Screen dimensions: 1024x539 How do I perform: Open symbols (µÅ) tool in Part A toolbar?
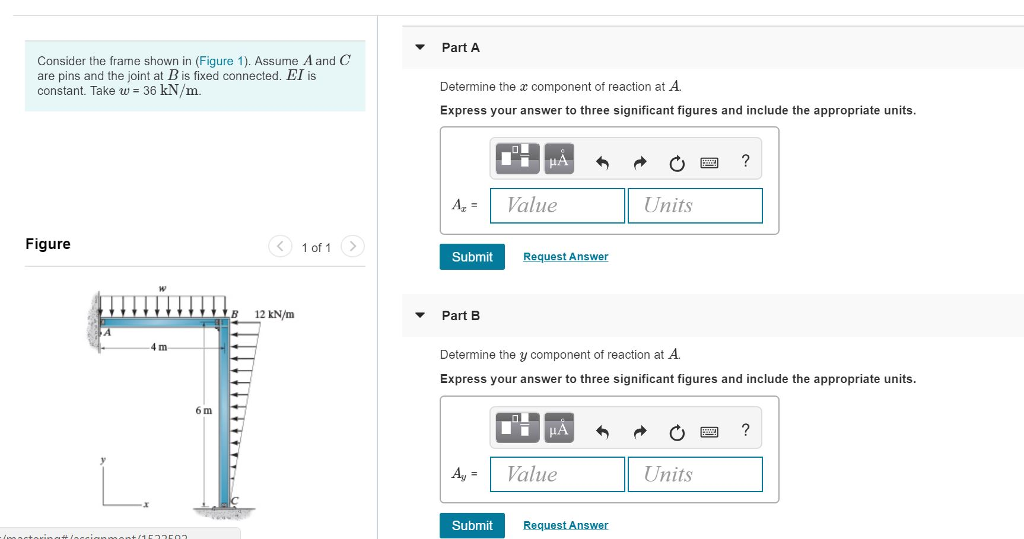(x=559, y=159)
